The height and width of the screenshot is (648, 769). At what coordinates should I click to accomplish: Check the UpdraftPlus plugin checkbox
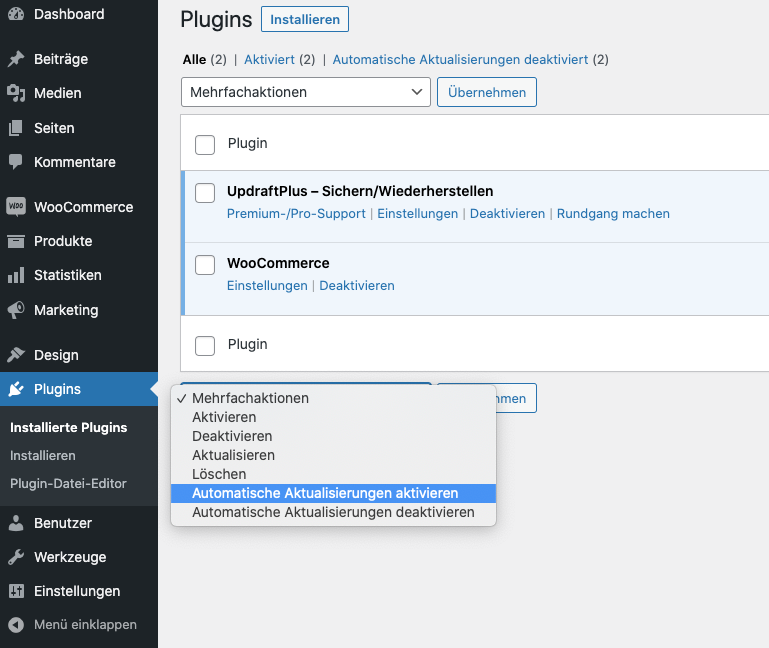[205, 193]
